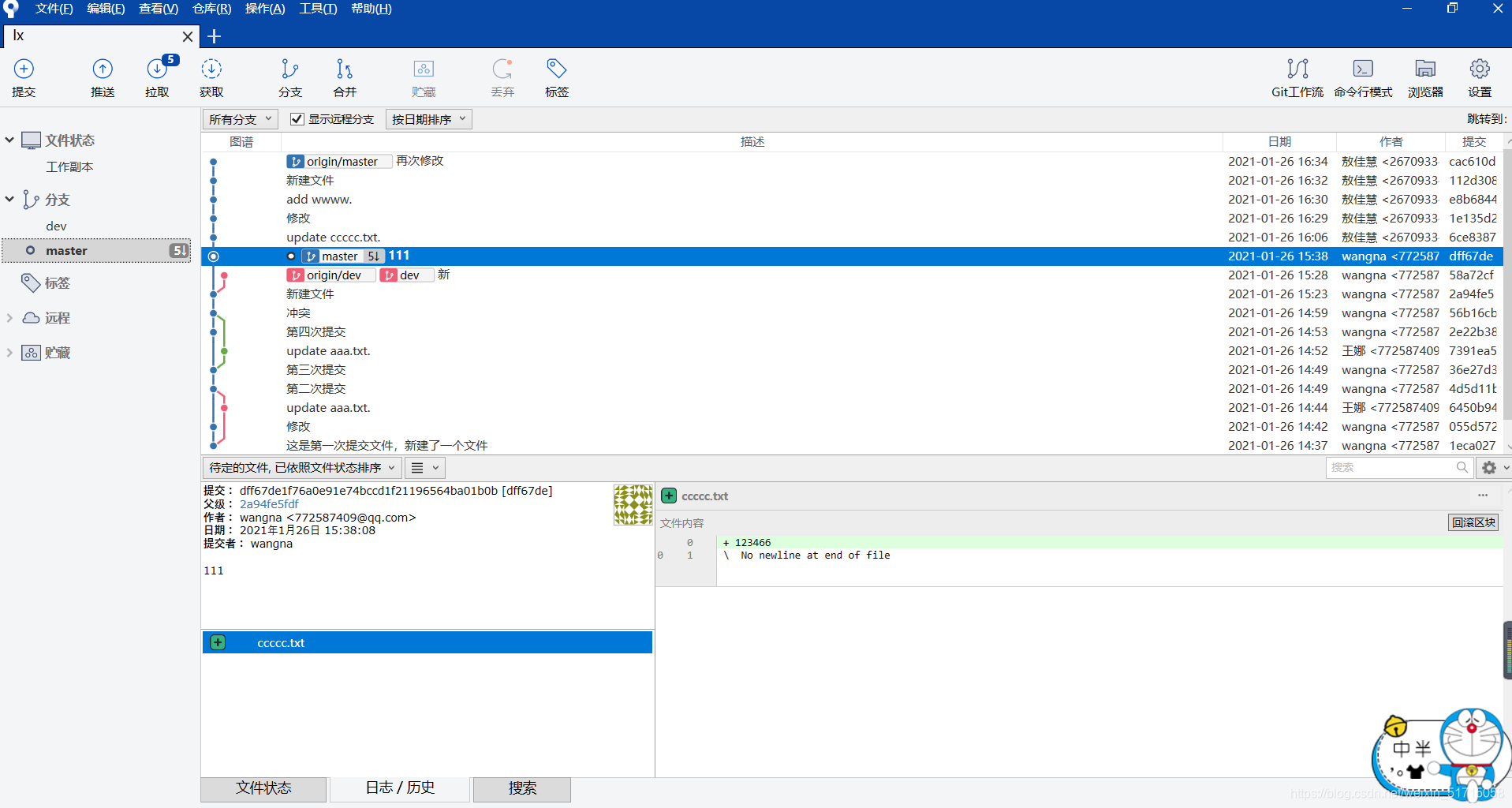This screenshot has width=1512, height=808.
Task: Switch to the 日志 / 历史 bottom tab
Action: coord(400,788)
